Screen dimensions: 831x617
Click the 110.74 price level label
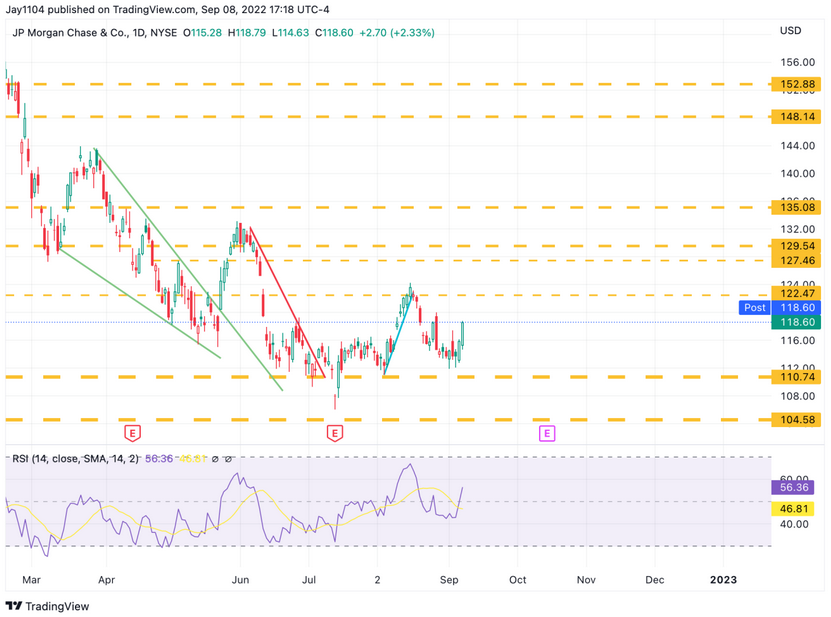click(x=796, y=377)
